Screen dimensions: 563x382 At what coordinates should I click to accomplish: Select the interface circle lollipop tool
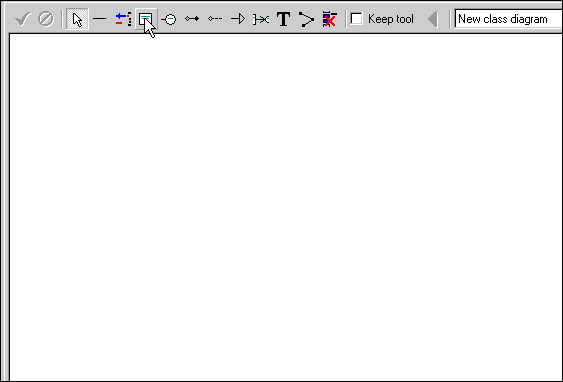(x=169, y=19)
